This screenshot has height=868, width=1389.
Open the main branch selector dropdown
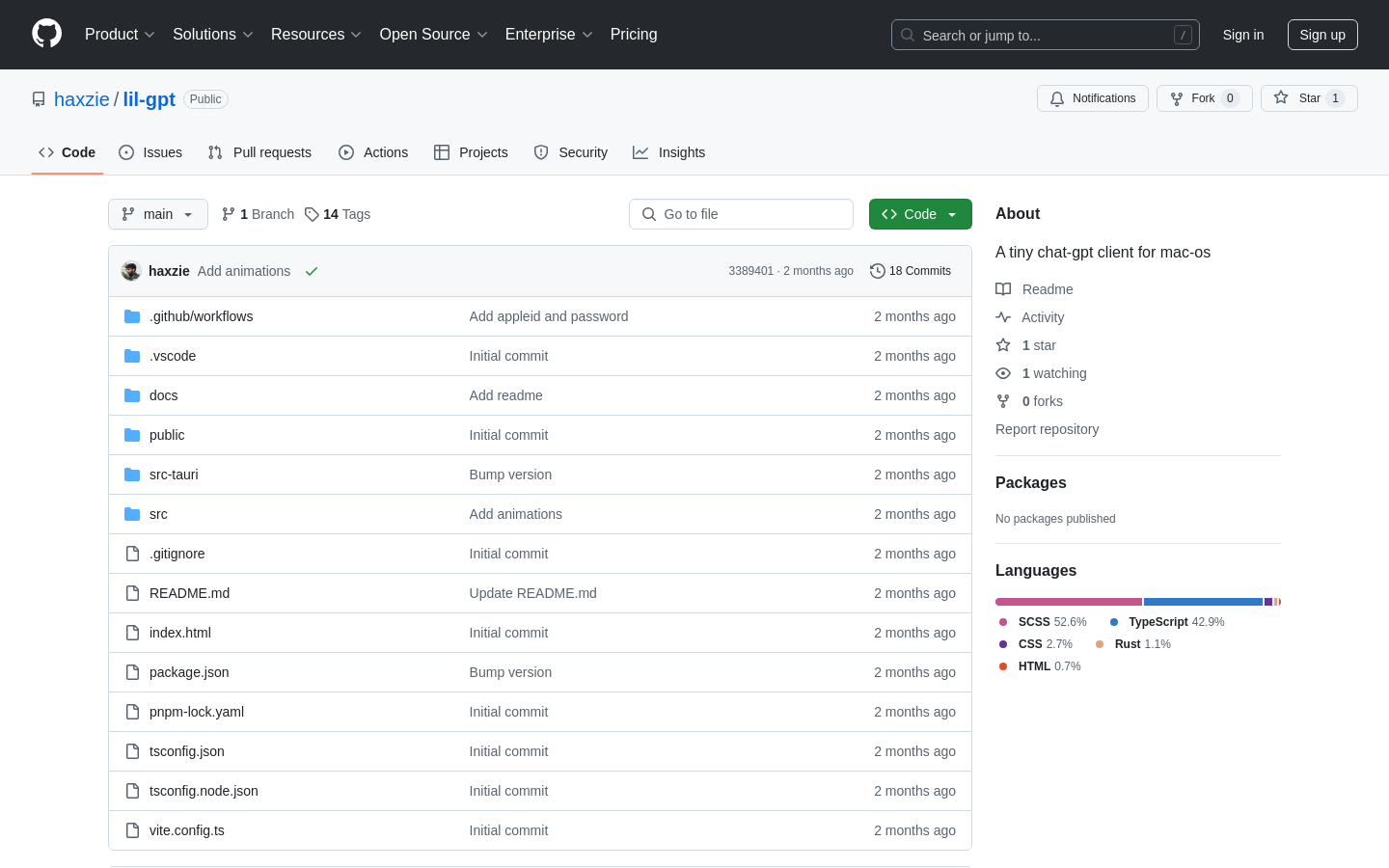coord(158,214)
